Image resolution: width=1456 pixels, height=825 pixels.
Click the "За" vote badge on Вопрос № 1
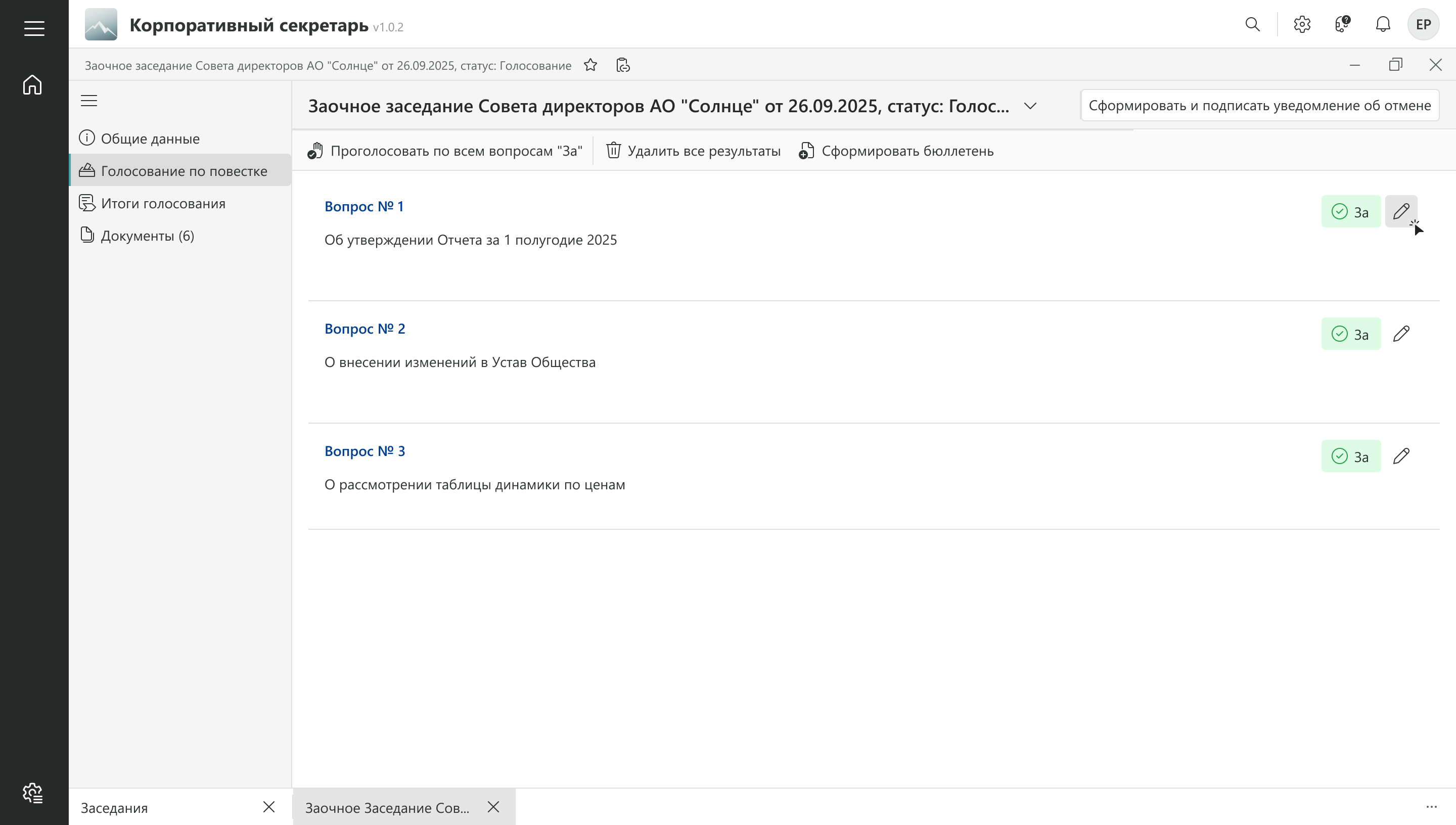(x=1351, y=212)
